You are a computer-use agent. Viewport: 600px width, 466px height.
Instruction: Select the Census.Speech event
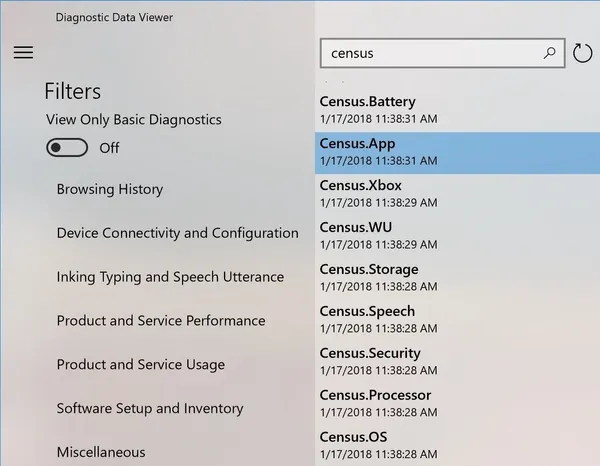457,321
